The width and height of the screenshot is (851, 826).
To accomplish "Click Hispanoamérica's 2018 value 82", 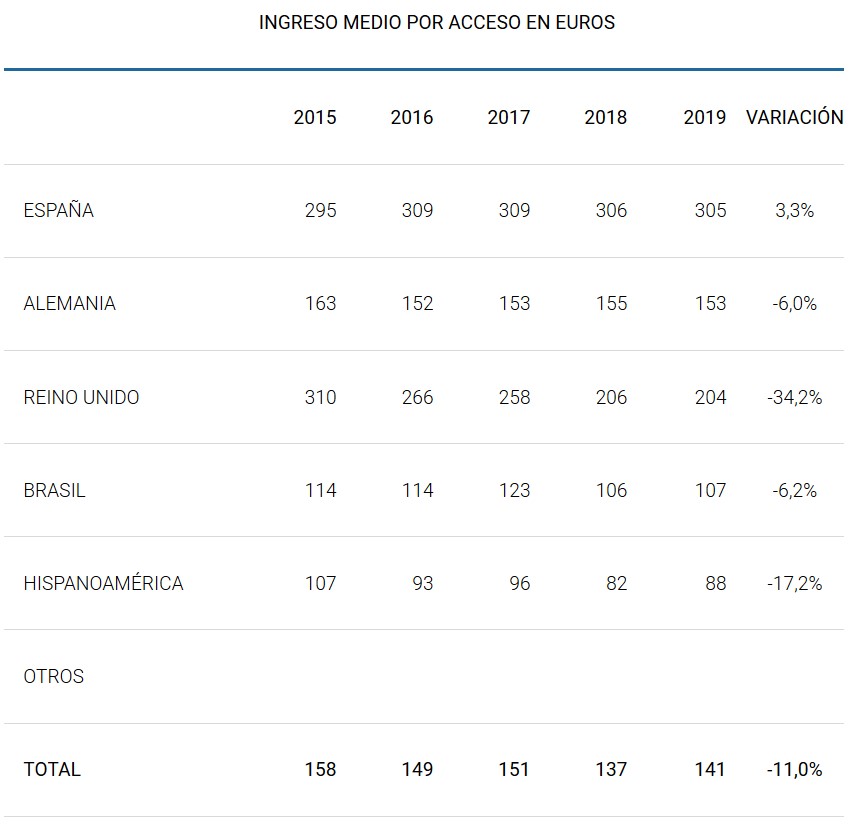I will [616, 583].
